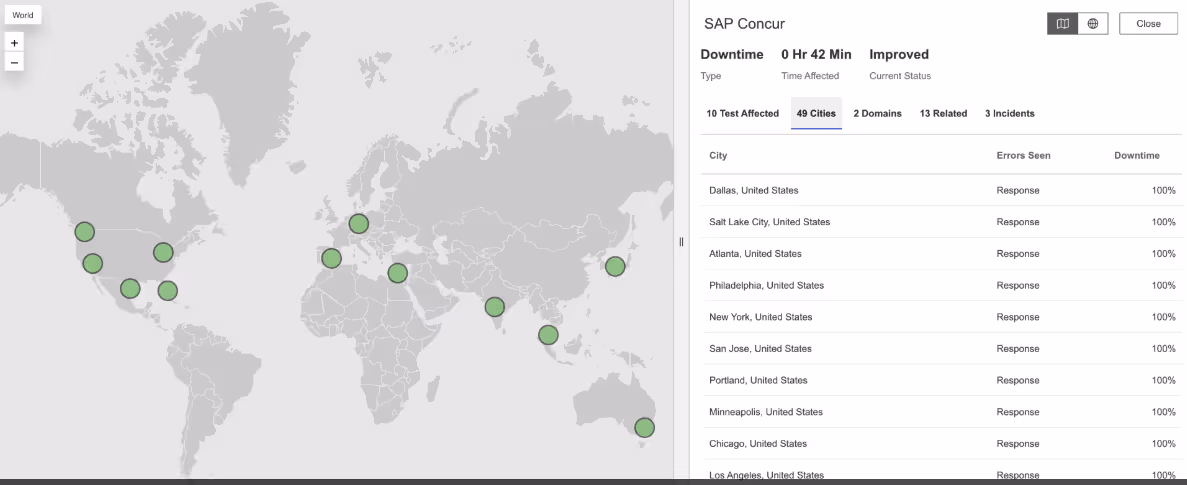Click the green marker over eastern Mediterranean
This screenshot has width=1187, height=485.
pos(397,273)
